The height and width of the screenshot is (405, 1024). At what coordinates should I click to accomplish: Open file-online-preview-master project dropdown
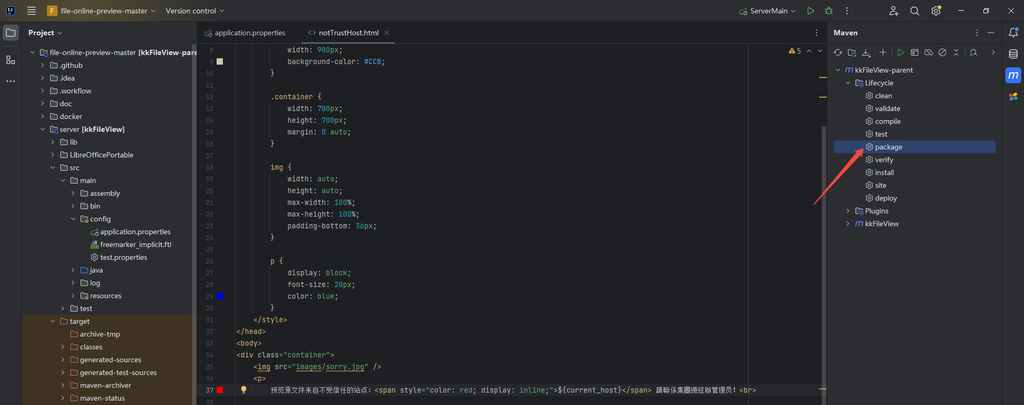point(101,10)
